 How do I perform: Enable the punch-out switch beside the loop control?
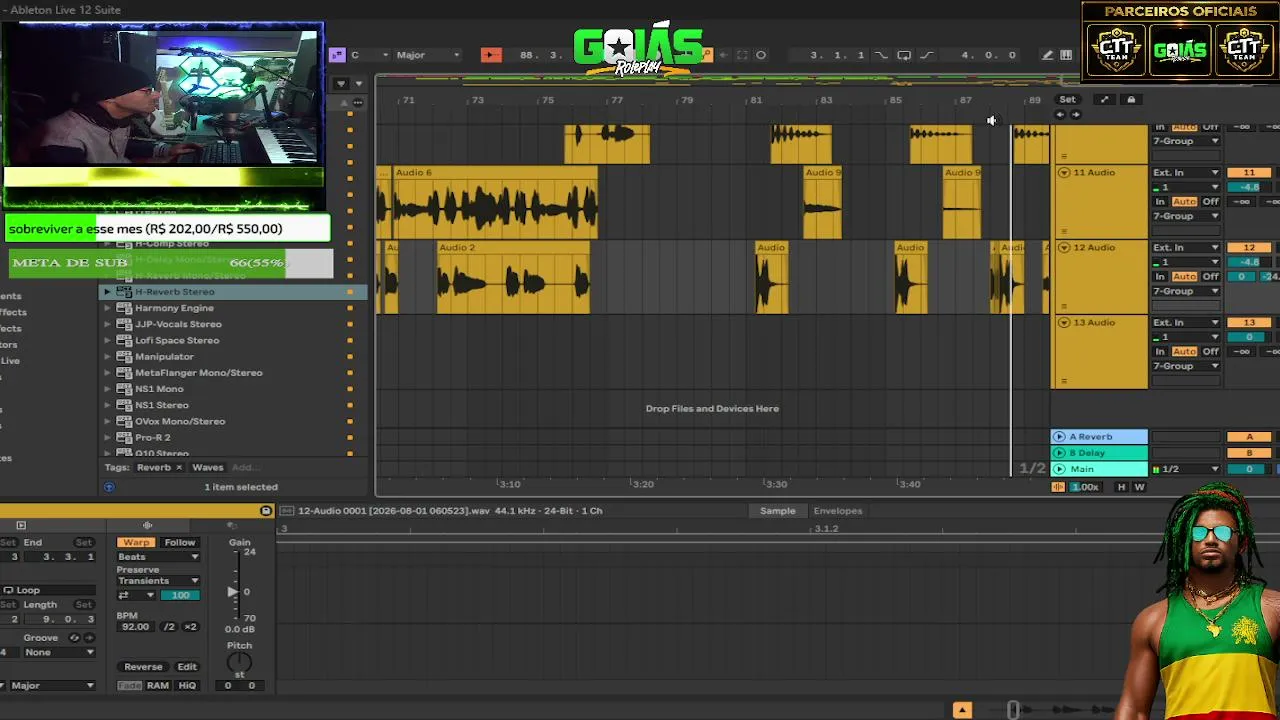[926, 55]
